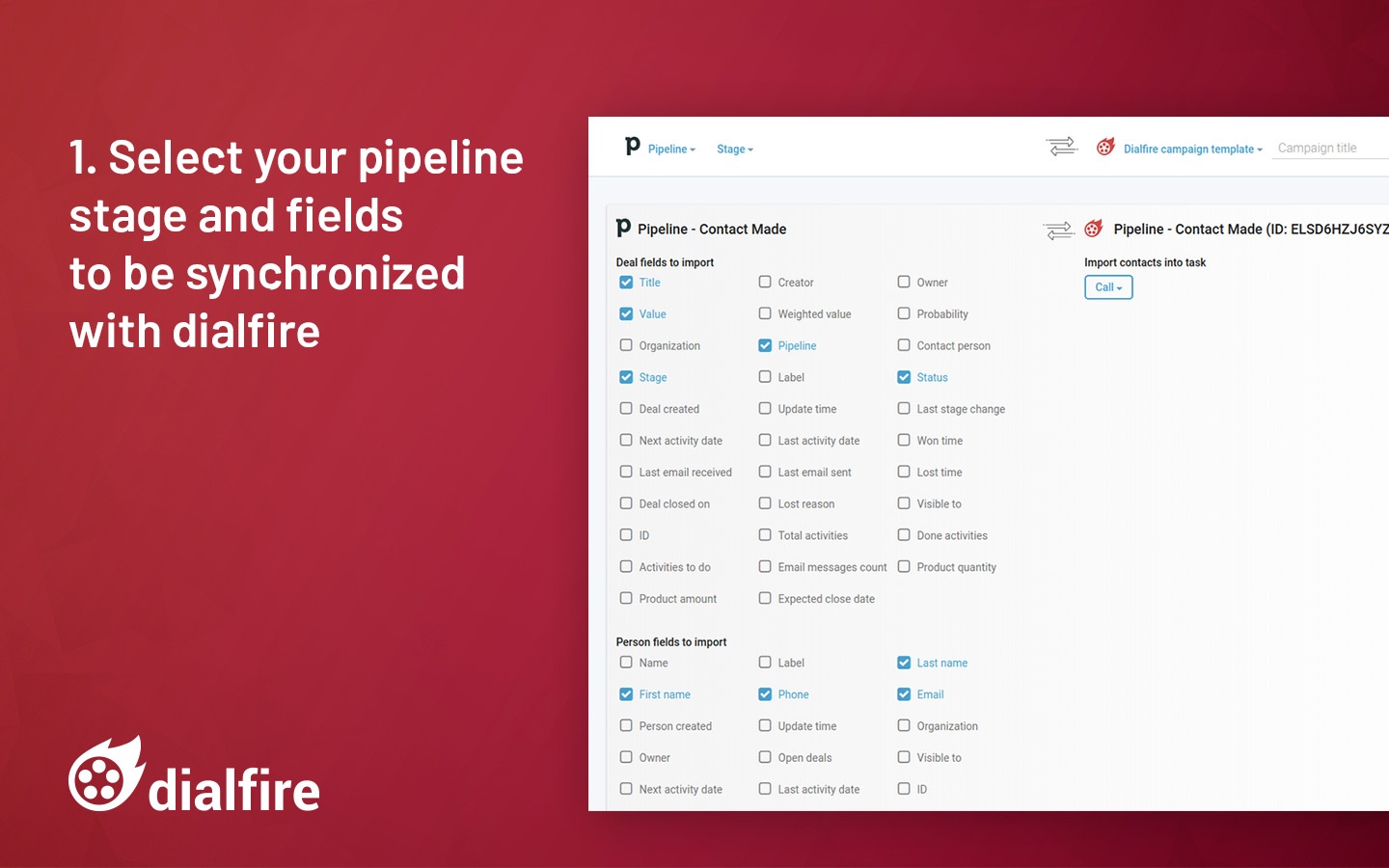
Task: Open the Stage dropdown
Action: point(735,149)
